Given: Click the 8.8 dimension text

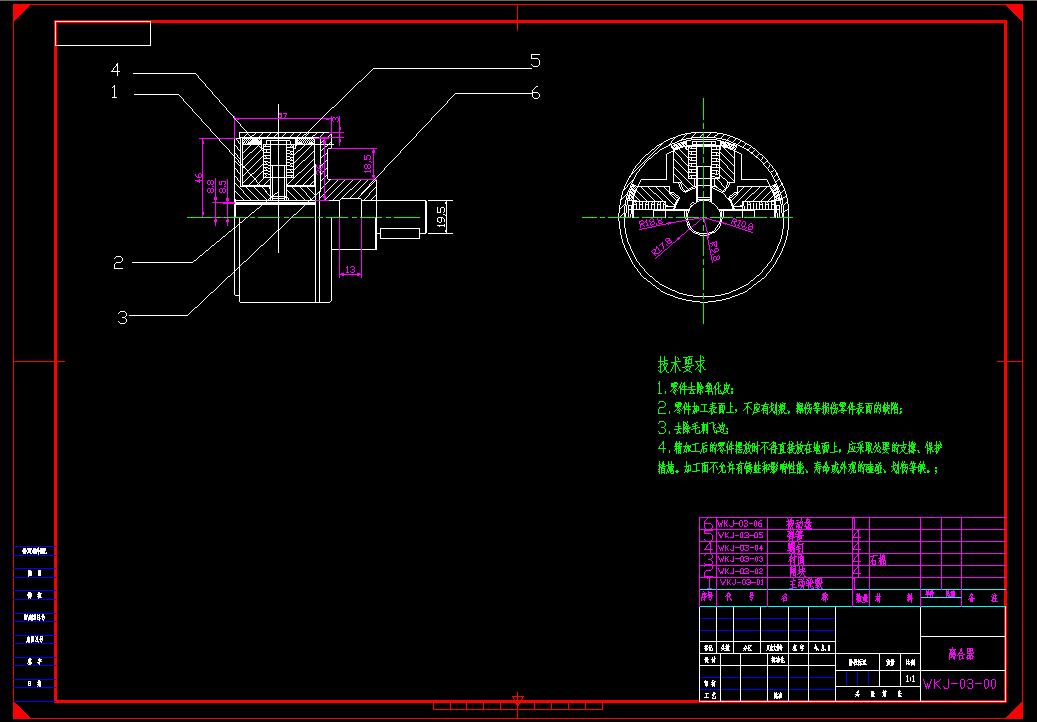Looking at the screenshot, I should (211, 186).
